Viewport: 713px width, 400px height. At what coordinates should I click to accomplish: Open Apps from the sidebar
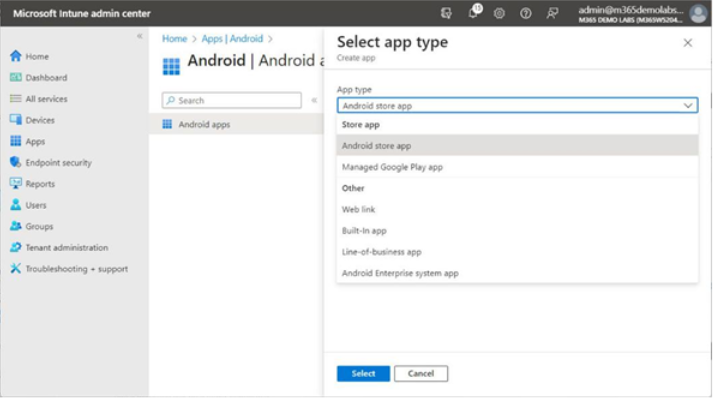(27, 141)
